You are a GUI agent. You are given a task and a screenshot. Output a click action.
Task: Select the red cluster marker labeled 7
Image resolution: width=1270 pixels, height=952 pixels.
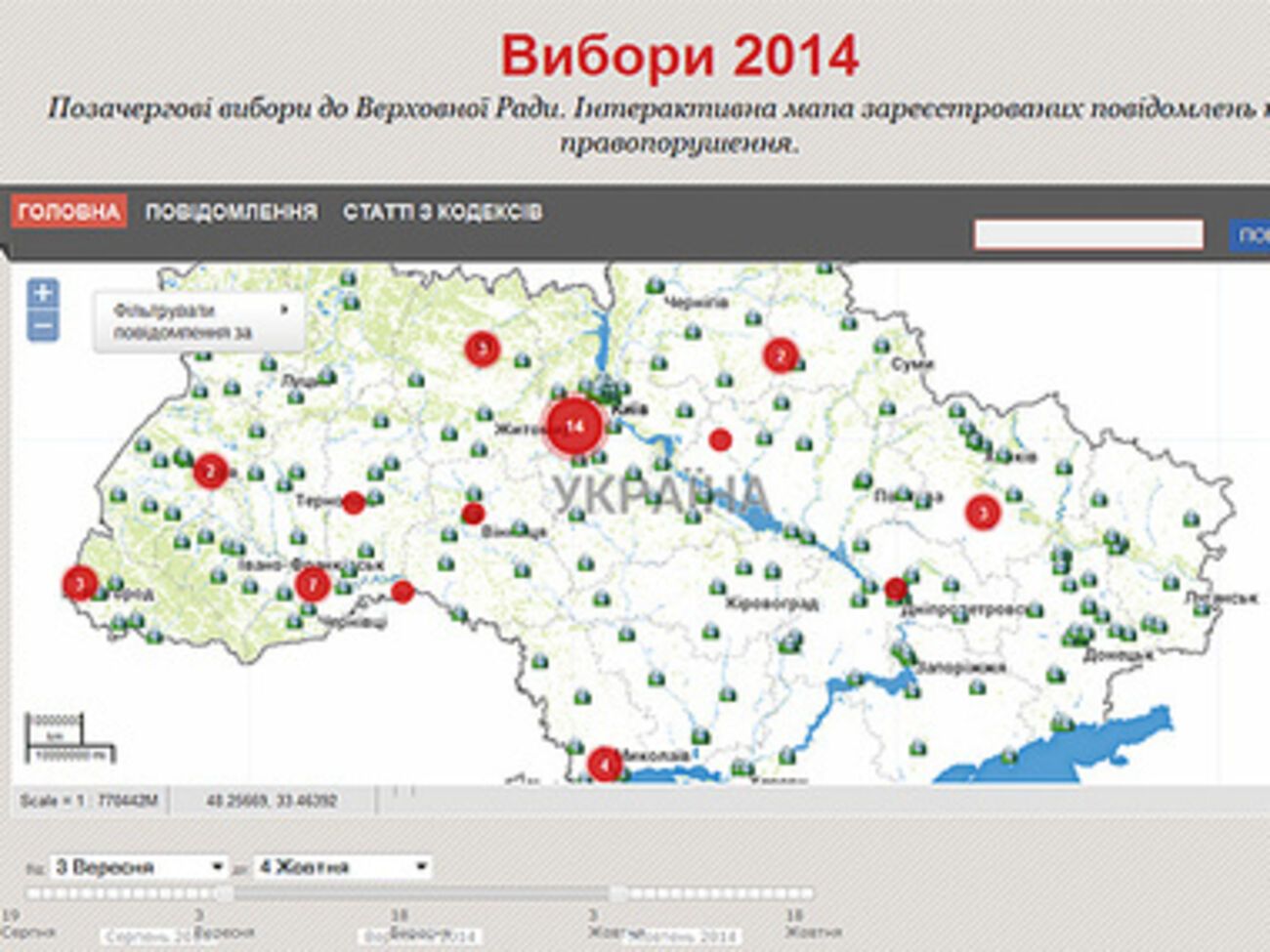(312, 585)
